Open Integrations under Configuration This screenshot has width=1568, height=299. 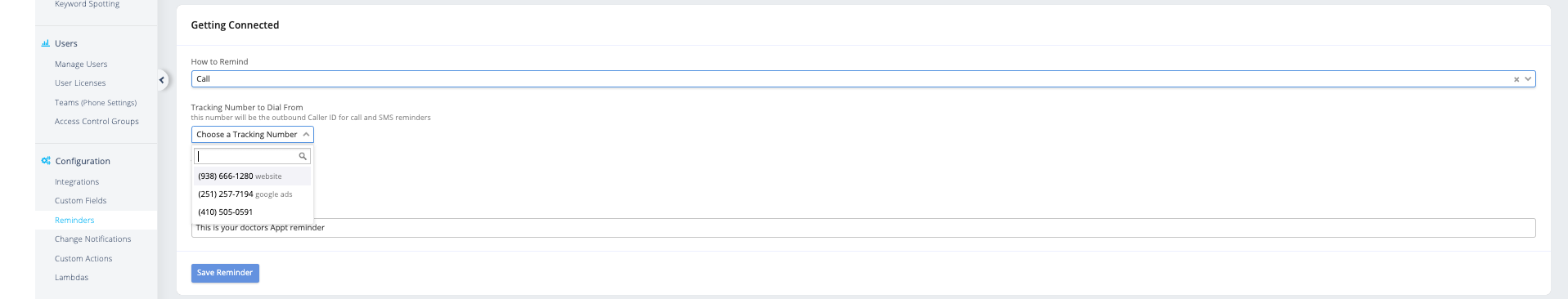77,182
